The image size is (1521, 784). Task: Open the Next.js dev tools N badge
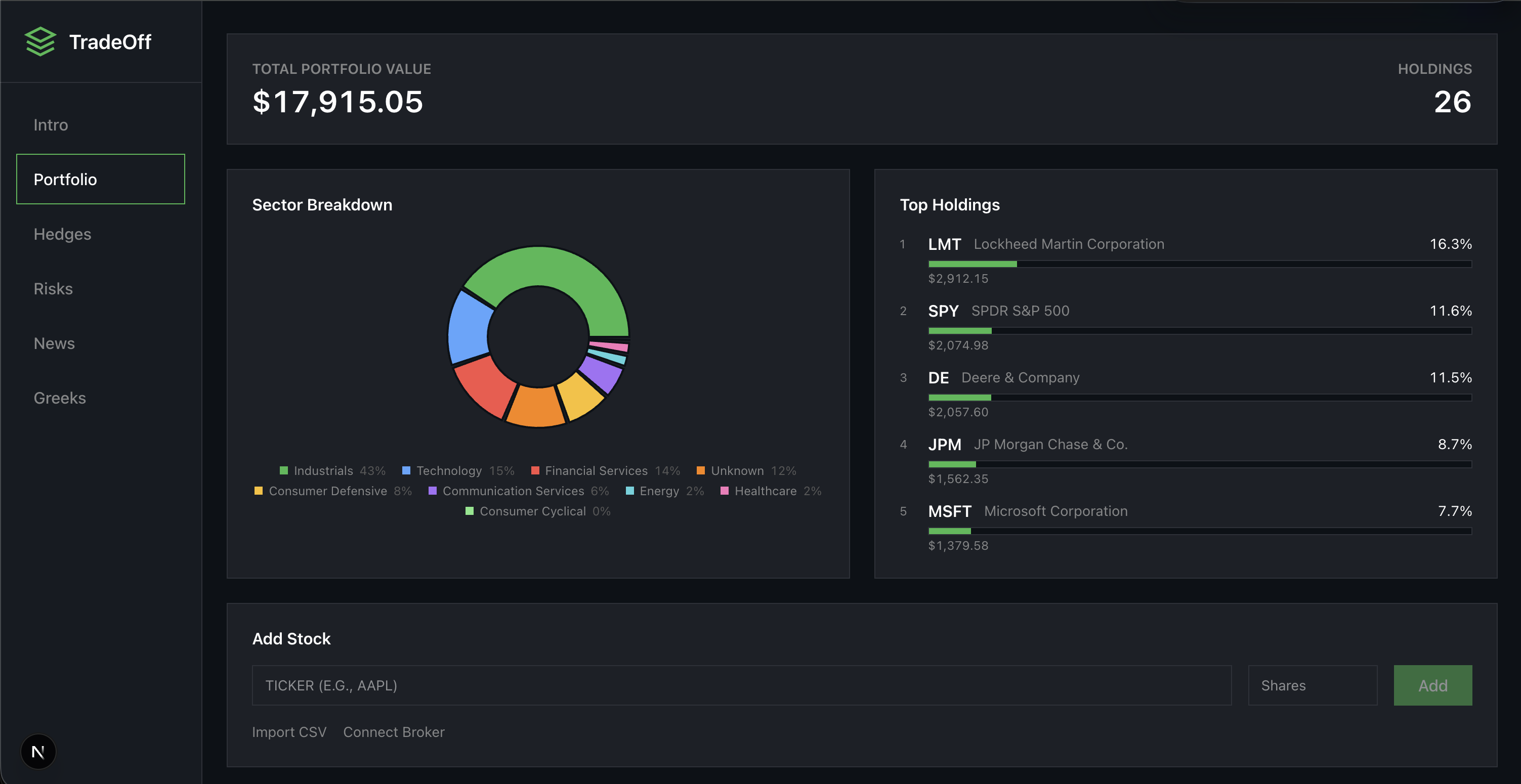(38, 752)
